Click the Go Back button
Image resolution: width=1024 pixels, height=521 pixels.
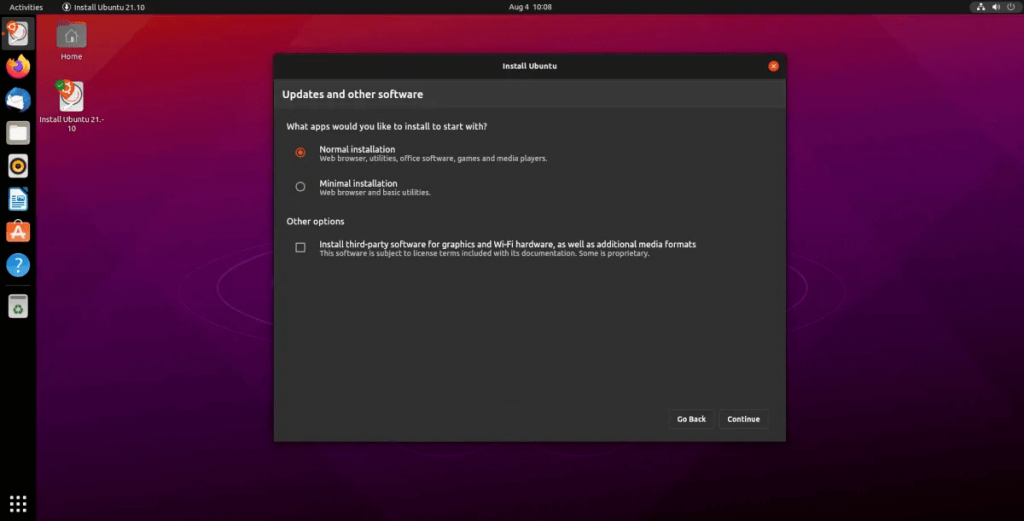tap(691, 419)
